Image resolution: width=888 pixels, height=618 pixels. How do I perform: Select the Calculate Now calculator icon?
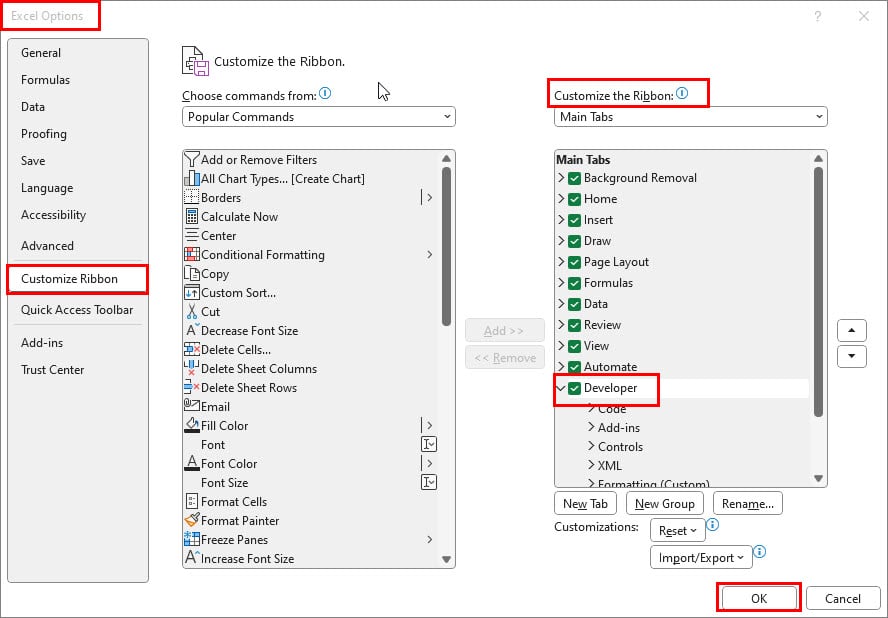(x=192, y=216)
